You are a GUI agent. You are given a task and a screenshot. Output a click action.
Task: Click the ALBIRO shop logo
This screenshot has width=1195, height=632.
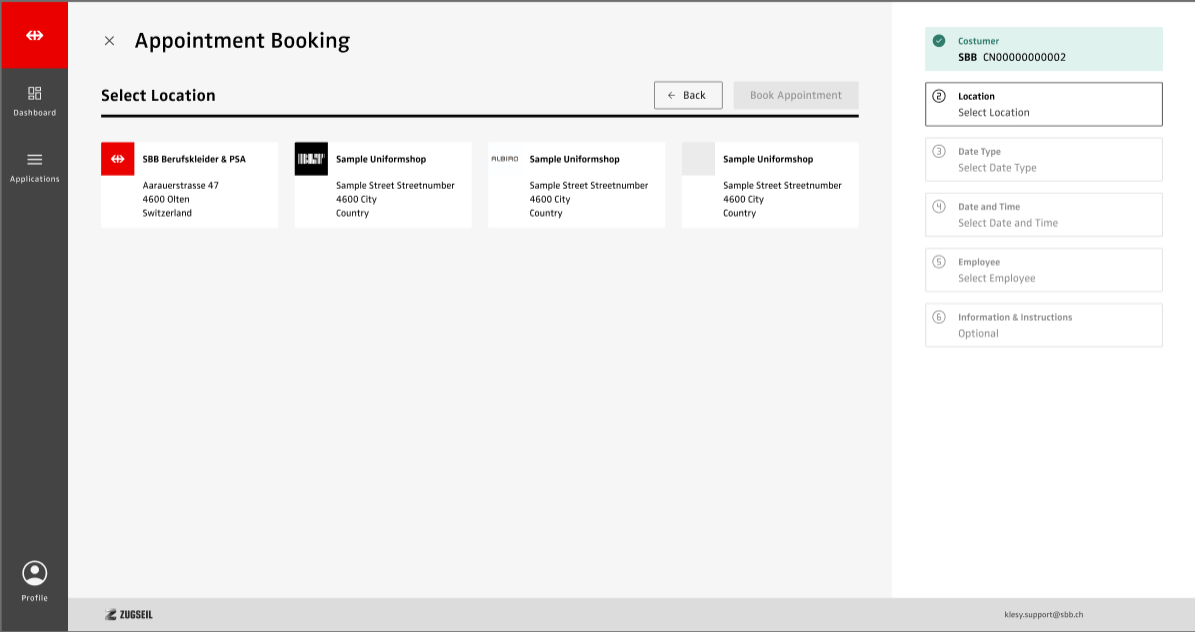click(504, 159)
